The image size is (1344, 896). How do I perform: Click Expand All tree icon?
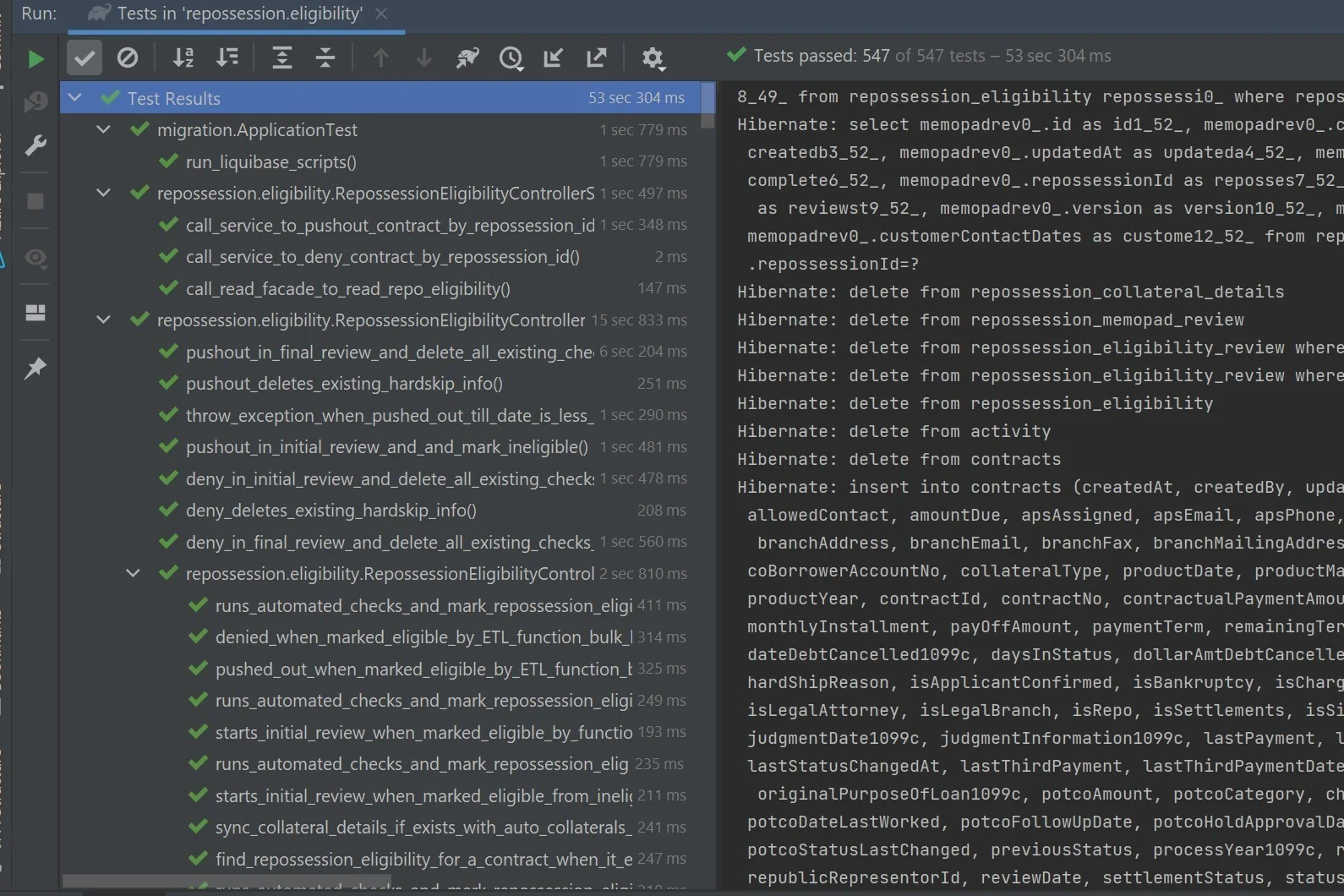coord(282,57)
